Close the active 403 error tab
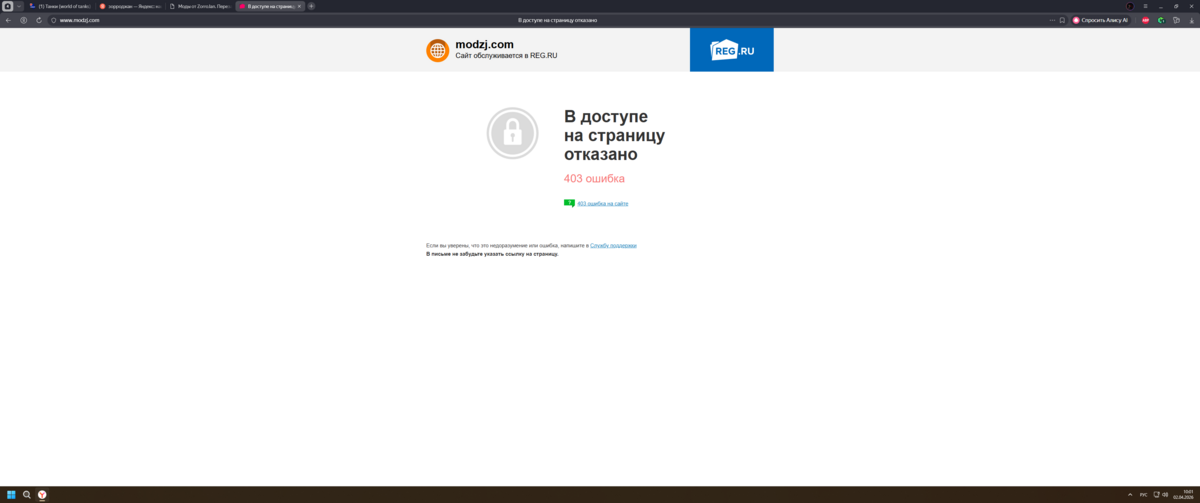 pos(299,6)
